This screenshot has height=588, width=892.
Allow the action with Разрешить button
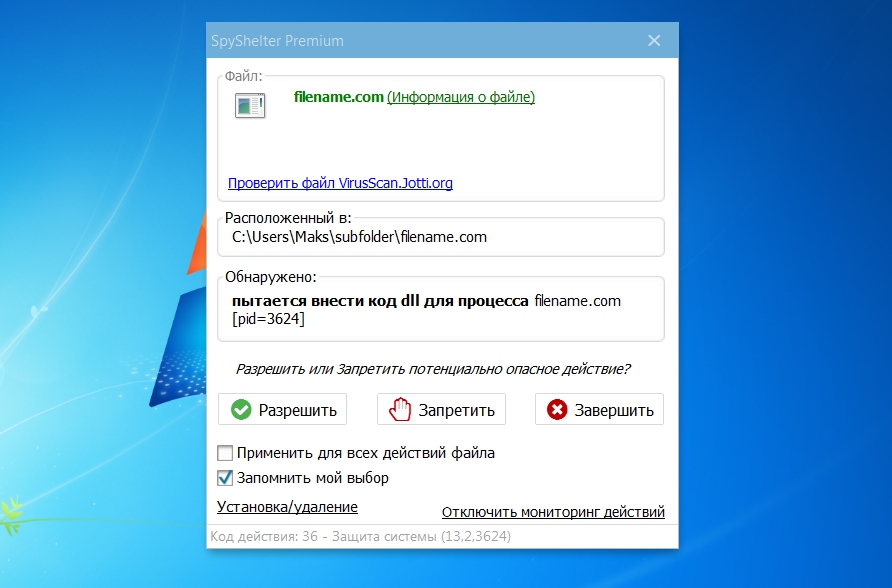coord(282,409)
